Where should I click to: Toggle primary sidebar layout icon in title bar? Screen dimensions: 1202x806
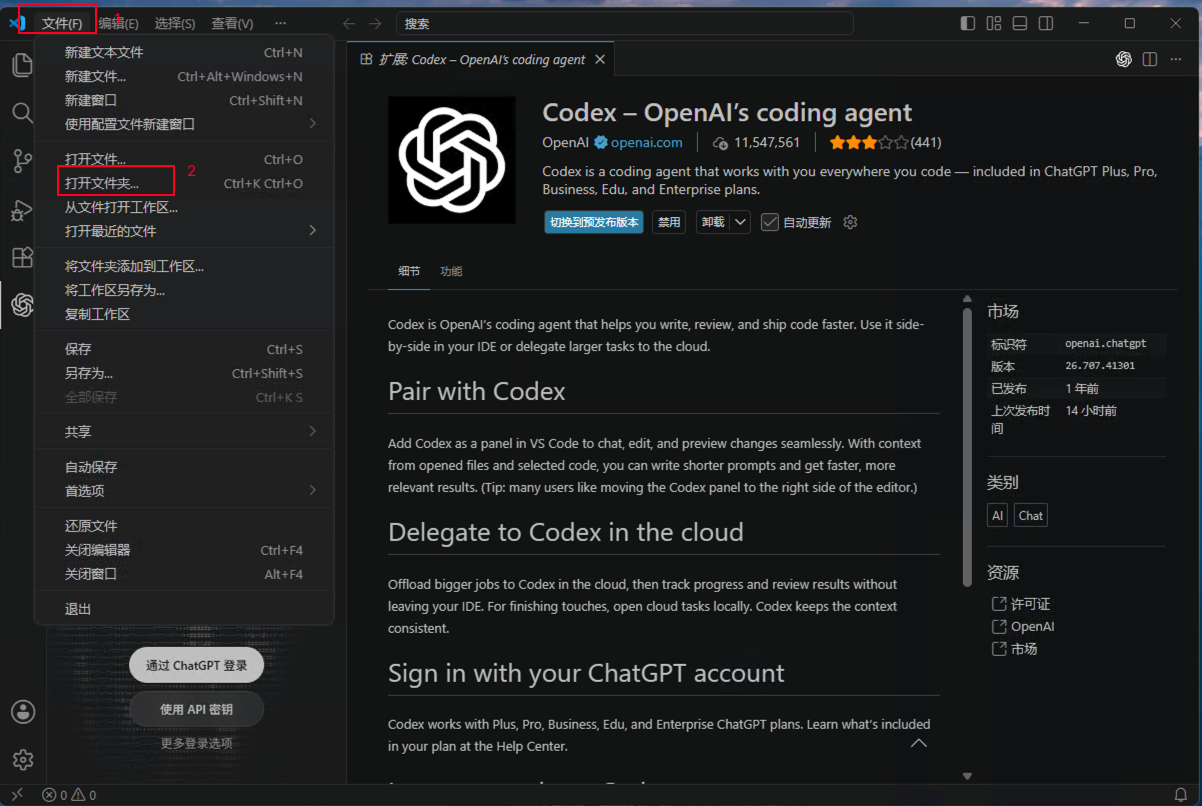tap(967, 23)
